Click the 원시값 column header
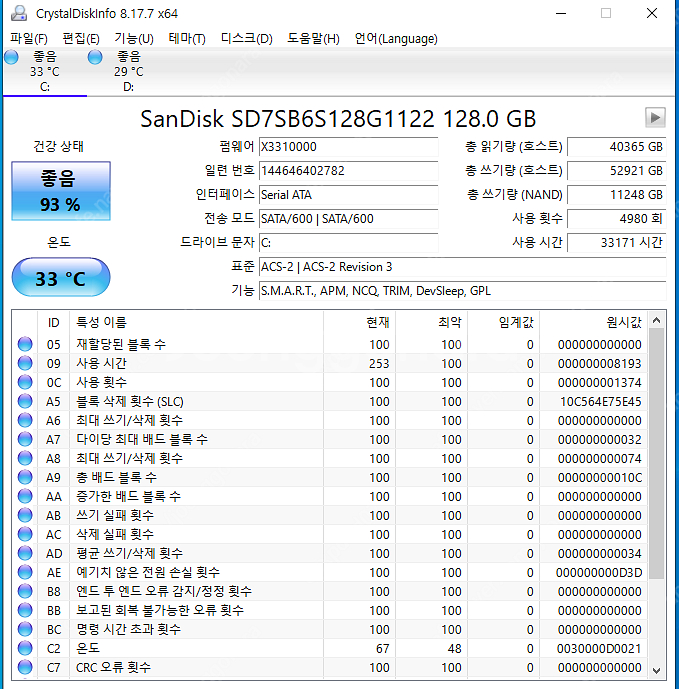Screen dimensions: 679x689 593,323
